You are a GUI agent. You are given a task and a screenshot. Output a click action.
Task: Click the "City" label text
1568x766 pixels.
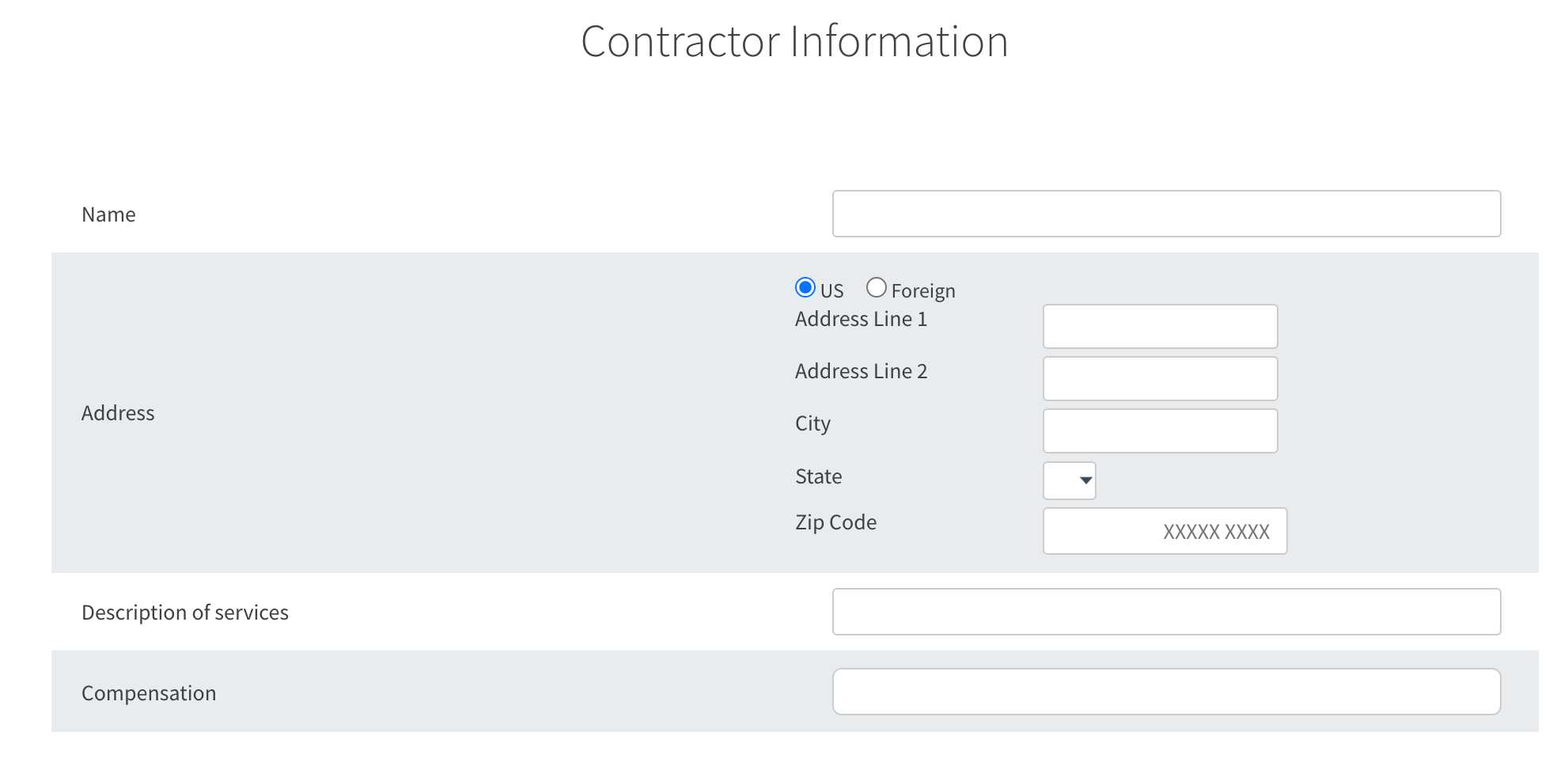click(812, 423)
